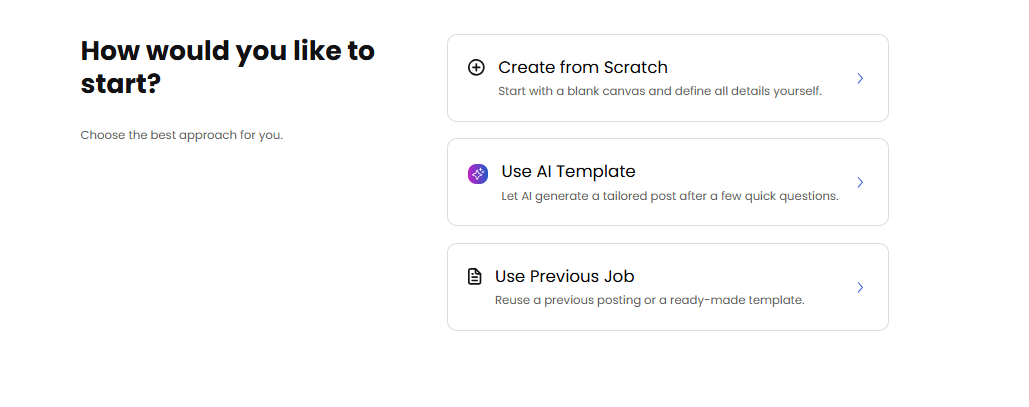Click the plus circle icon for Create from Scratch
Viewport: 1029px width, 407px height.
point(476,68)
